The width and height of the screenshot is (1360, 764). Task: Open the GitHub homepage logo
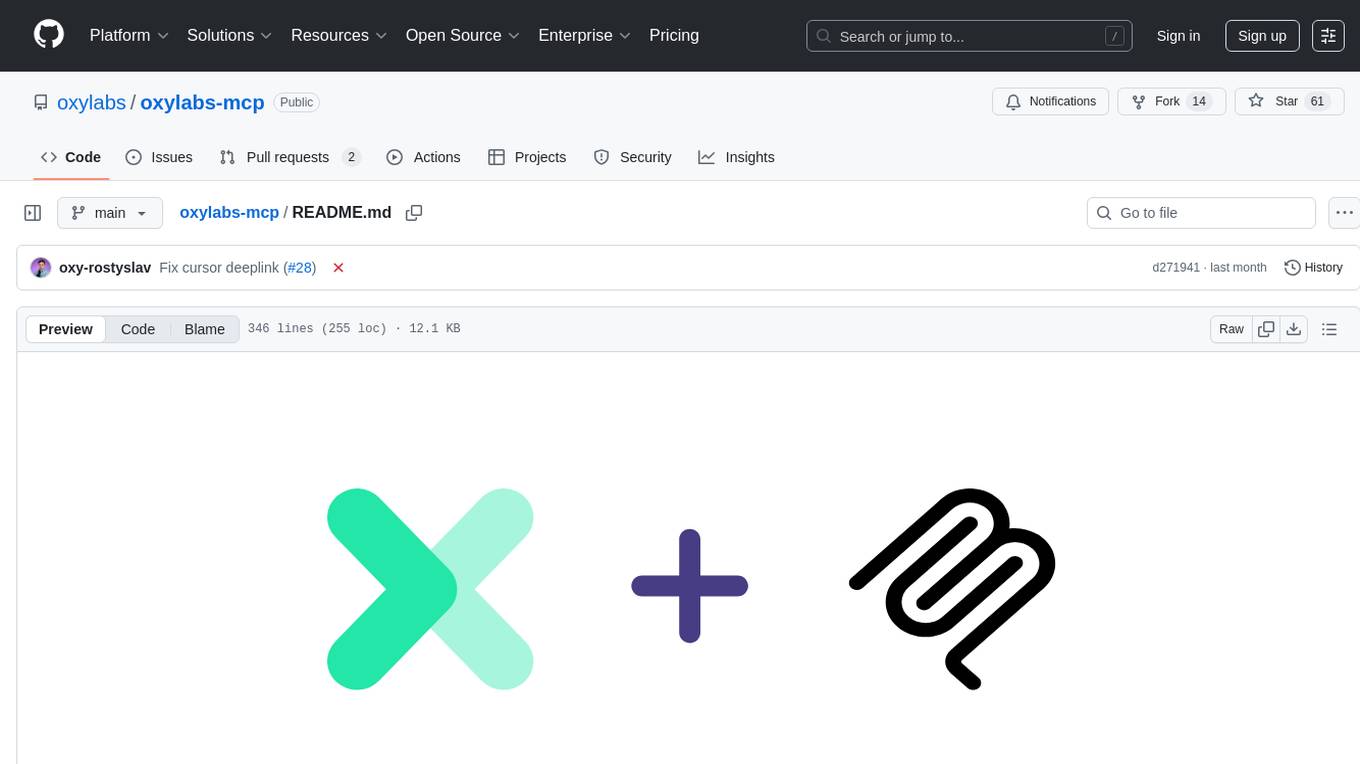tap(49, 35)
